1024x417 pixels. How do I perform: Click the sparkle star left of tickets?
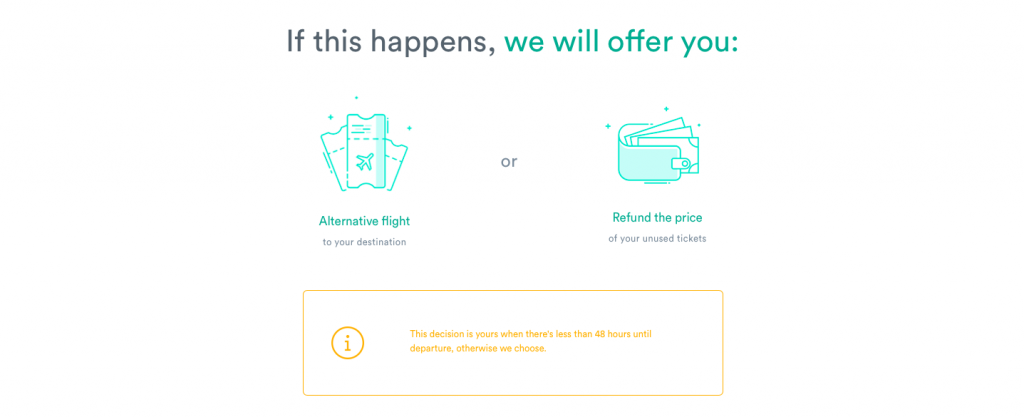pyautogui.click(x=330, y=117)
